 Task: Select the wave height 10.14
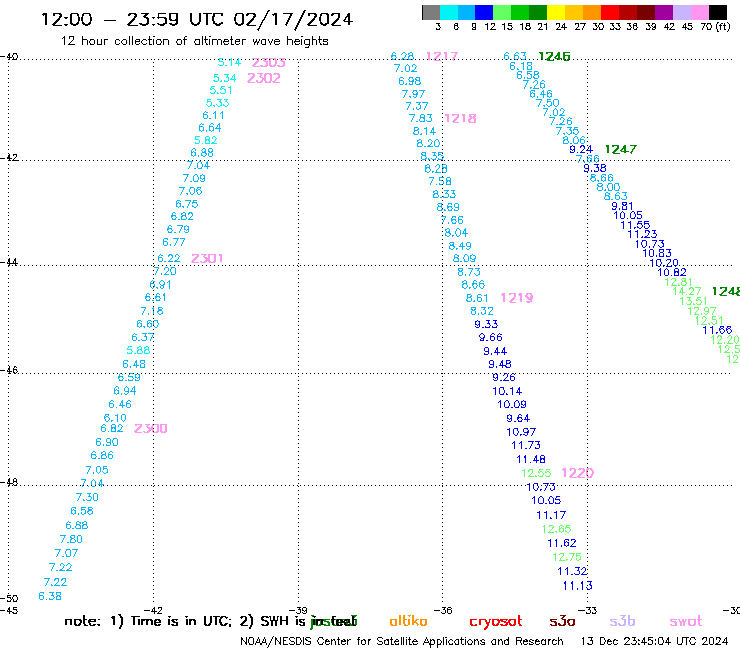pyautogui.click(x=507, y=391)
